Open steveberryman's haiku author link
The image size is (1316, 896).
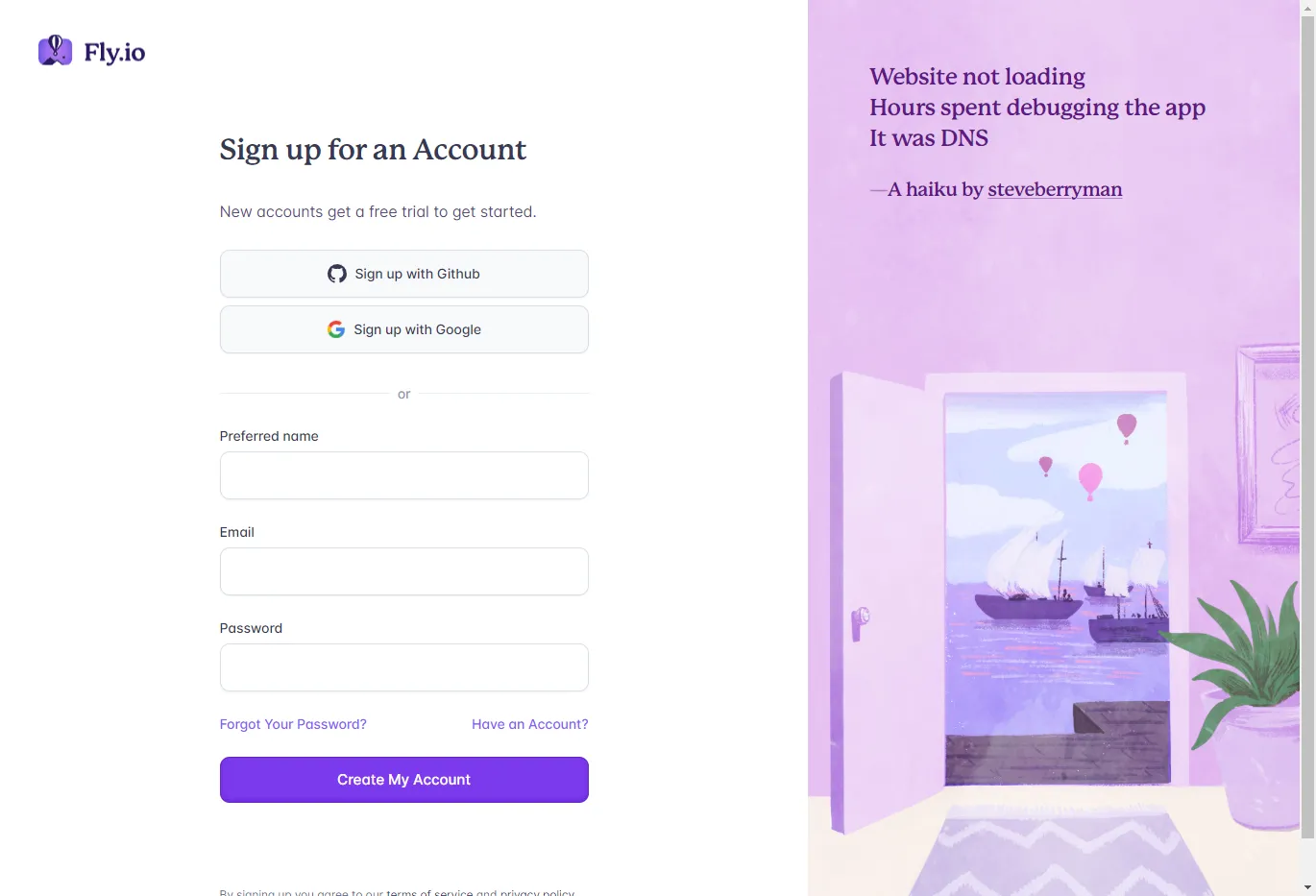pyautogui.click(x=1055, y=189)
